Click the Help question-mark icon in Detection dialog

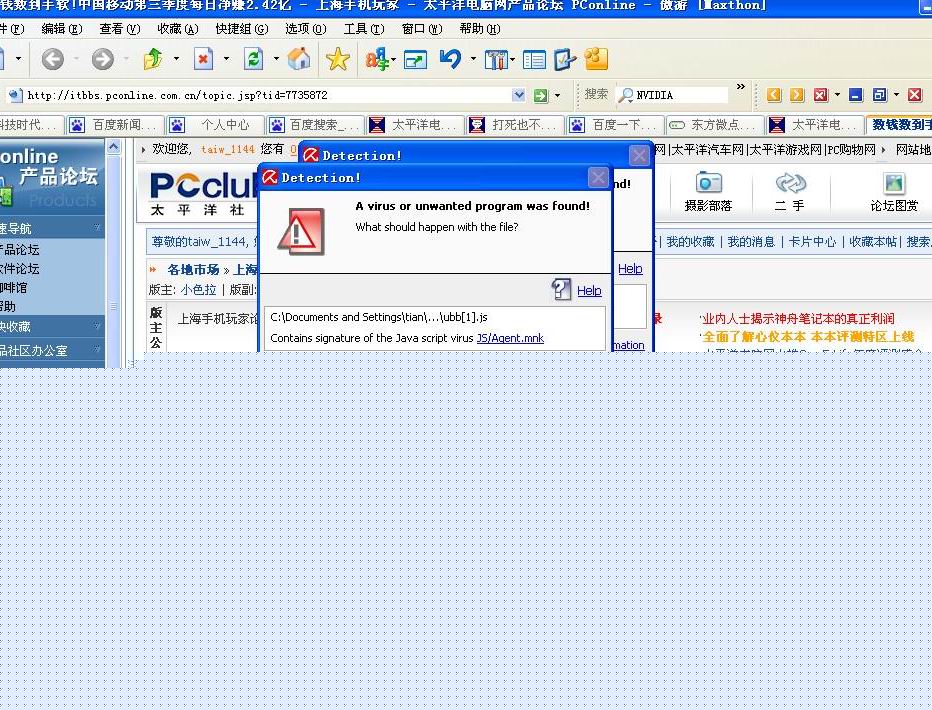561,289
